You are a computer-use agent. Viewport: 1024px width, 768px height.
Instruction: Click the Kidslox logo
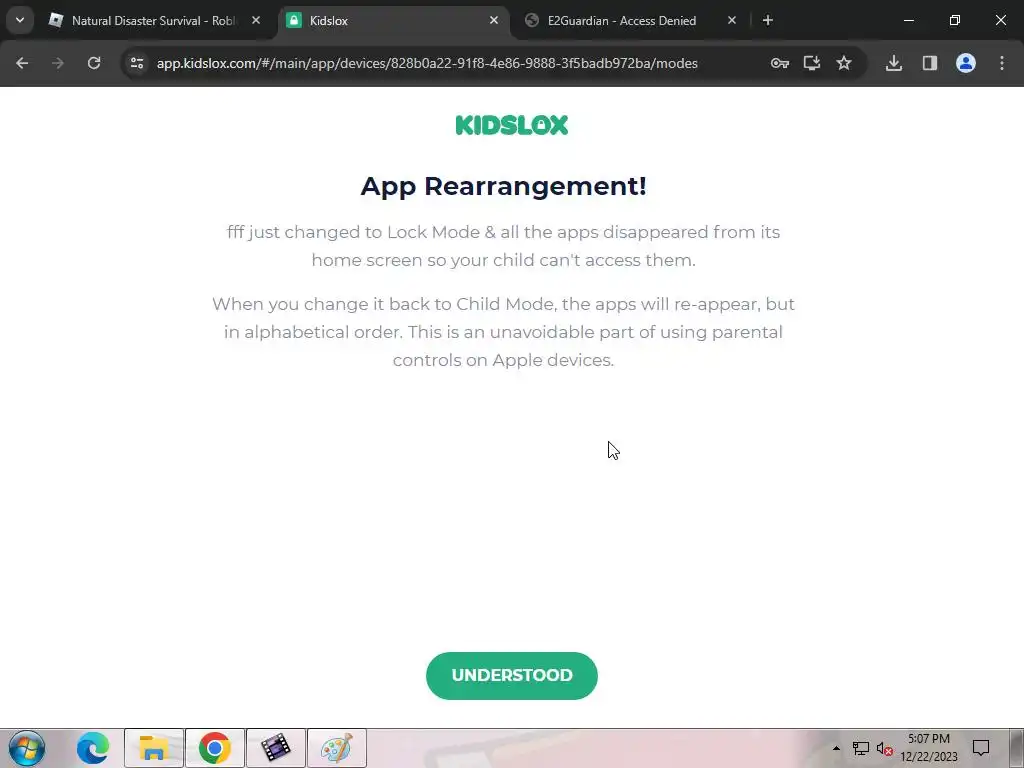coord(511,125)
